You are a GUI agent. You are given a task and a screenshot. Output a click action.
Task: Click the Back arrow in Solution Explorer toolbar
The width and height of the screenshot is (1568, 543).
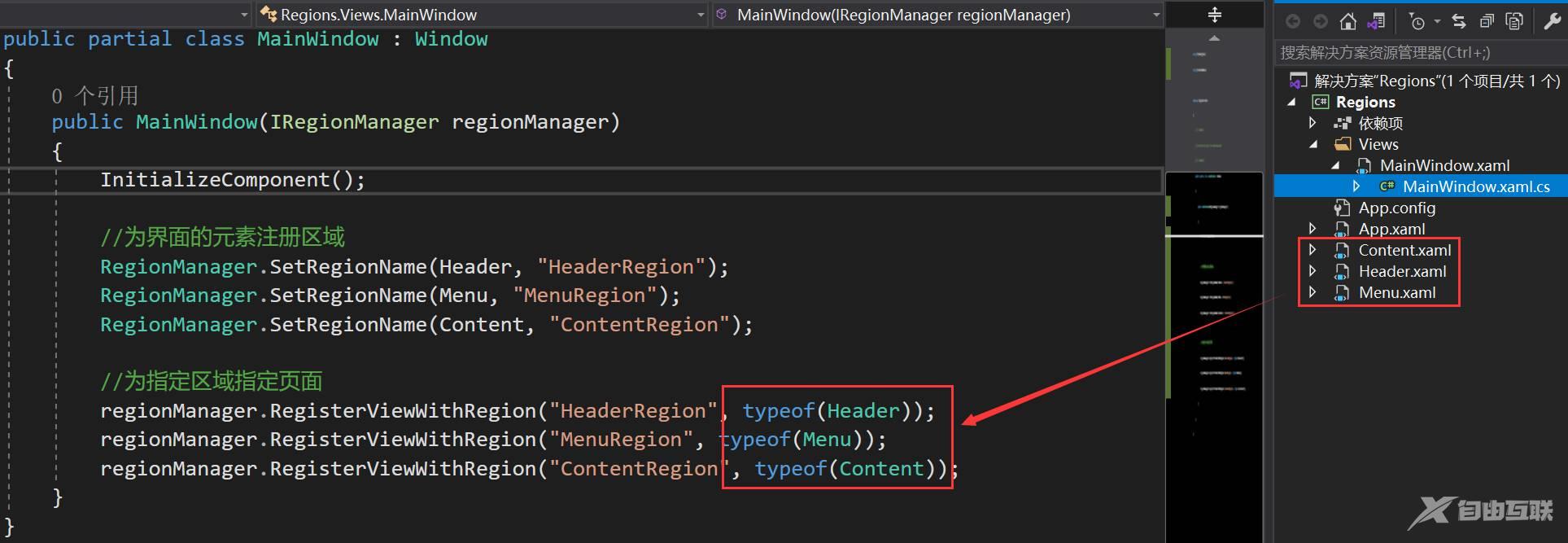[x=1293, y=21]
